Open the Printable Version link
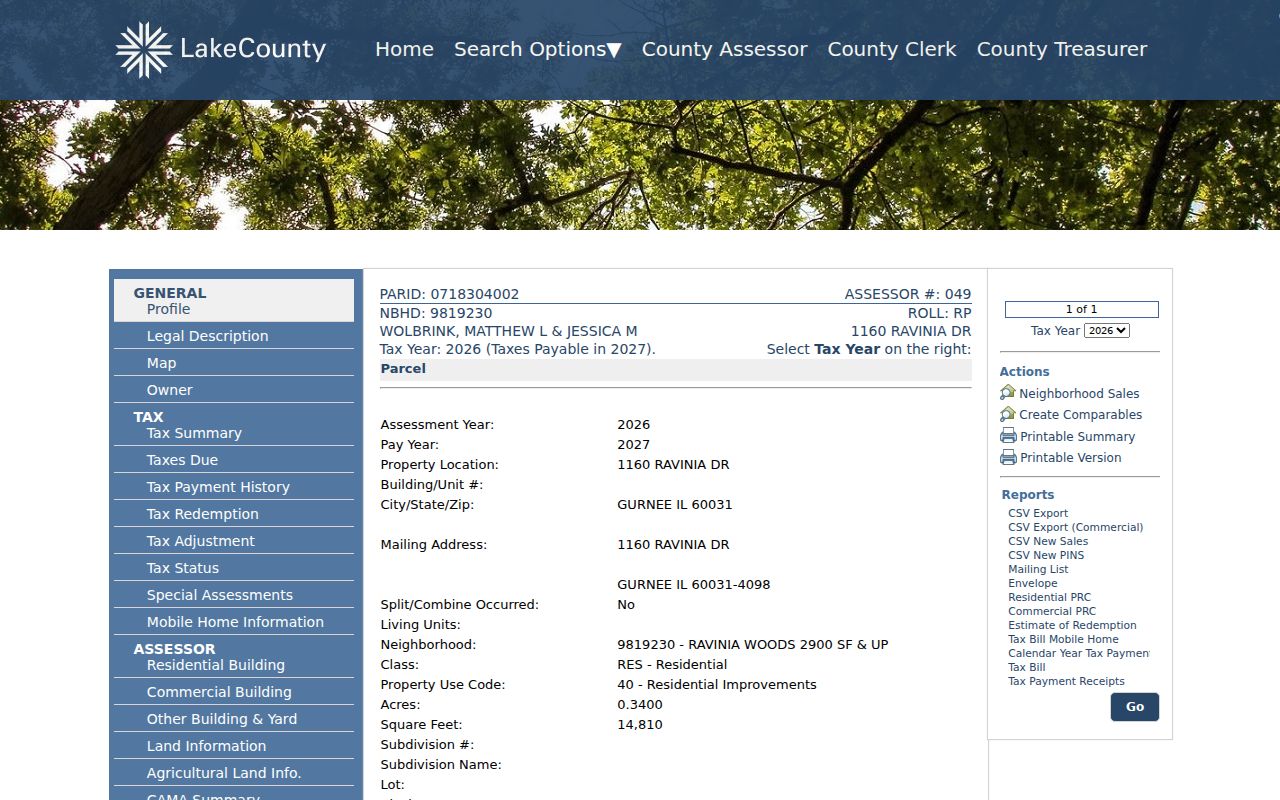The width and height of the screenshot is (1280, 800). 1070,458
